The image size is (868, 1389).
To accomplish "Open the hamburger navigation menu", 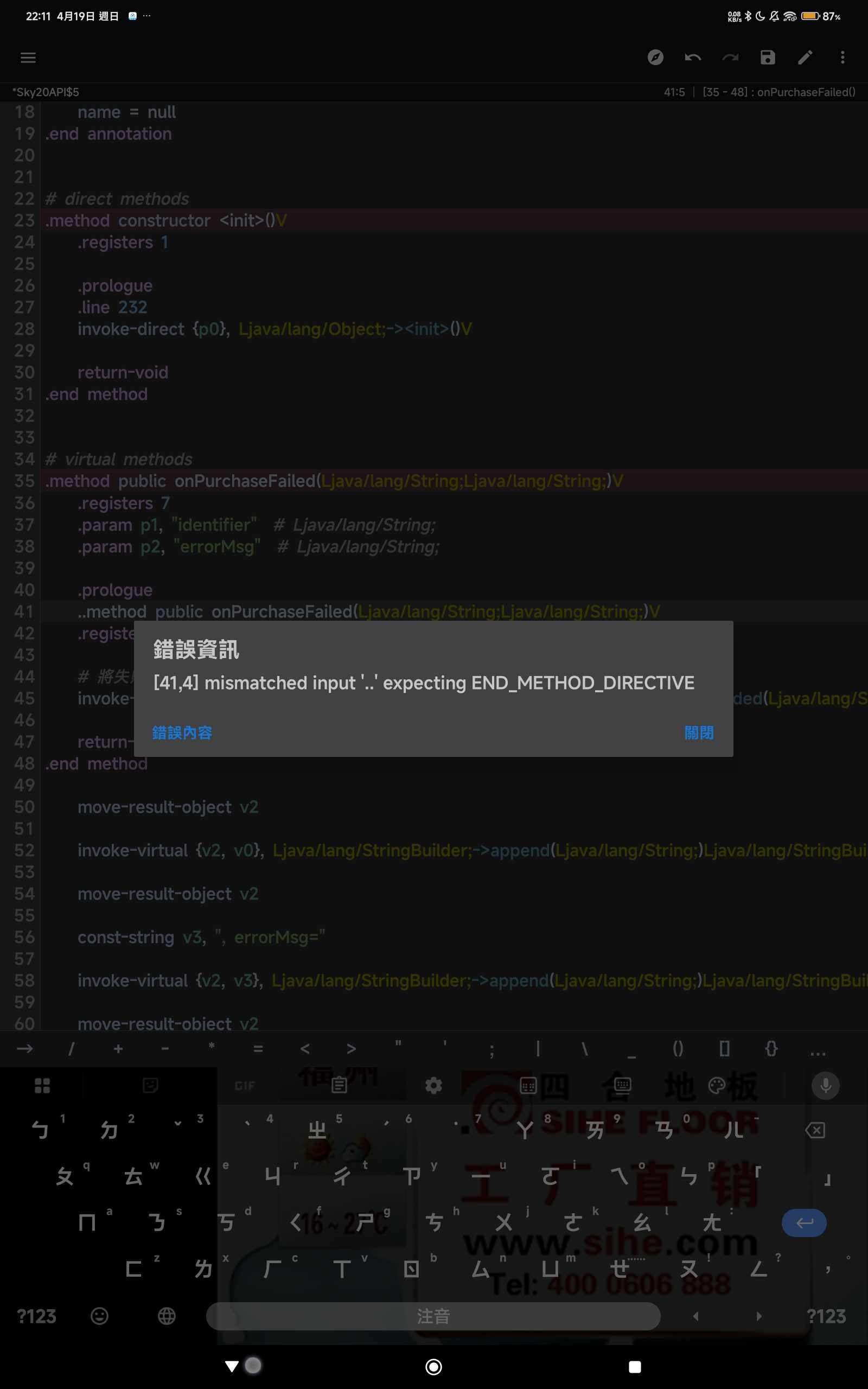I will pyautogui.click(x=28, y=58).
